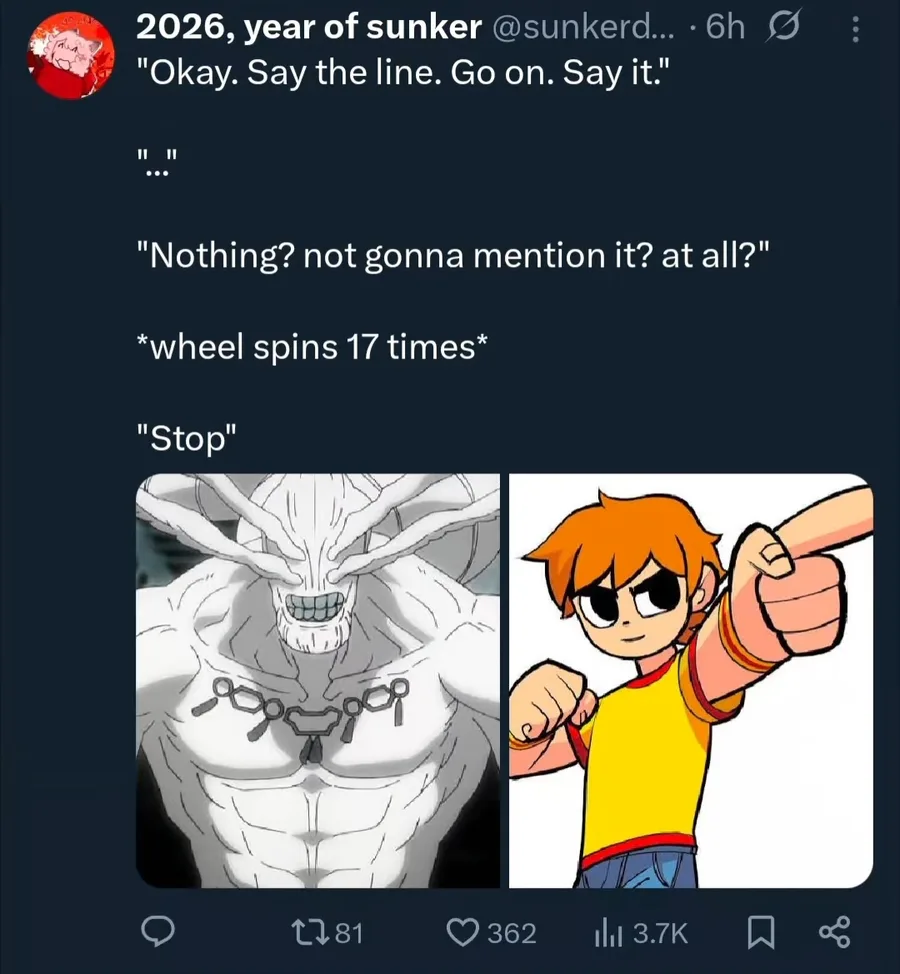The width and height of the screenshot is (900, 974).
Task: Click the like count 362
Action: (x=511, y=933)
